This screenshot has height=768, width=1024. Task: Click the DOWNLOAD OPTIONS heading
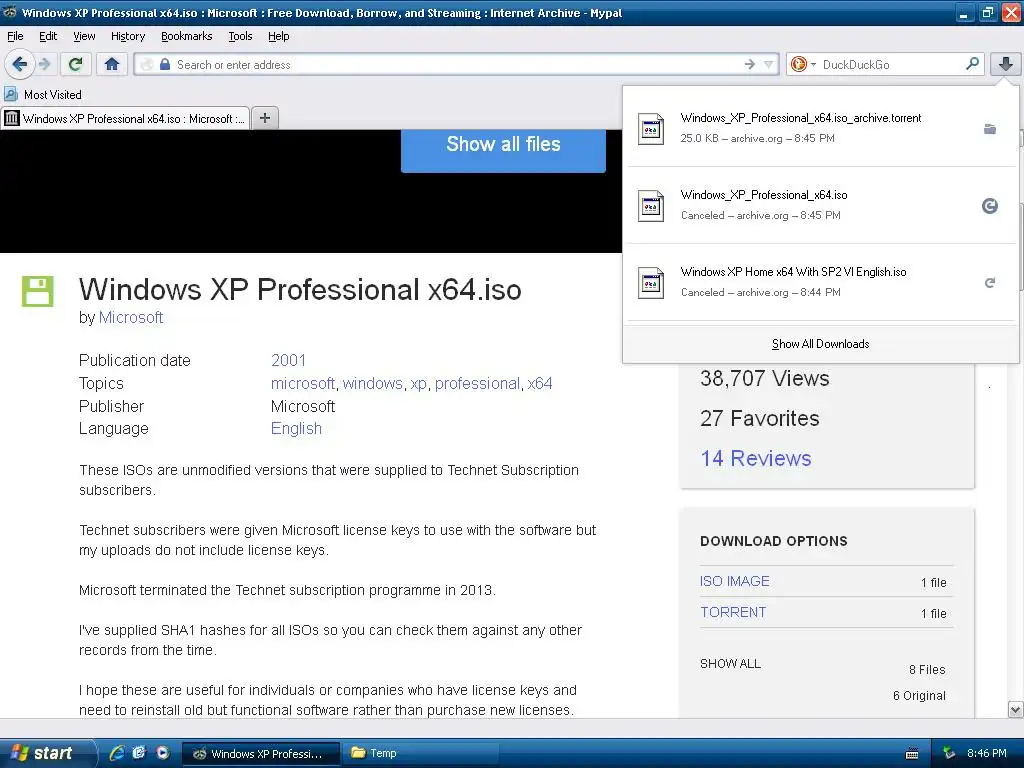773,541
